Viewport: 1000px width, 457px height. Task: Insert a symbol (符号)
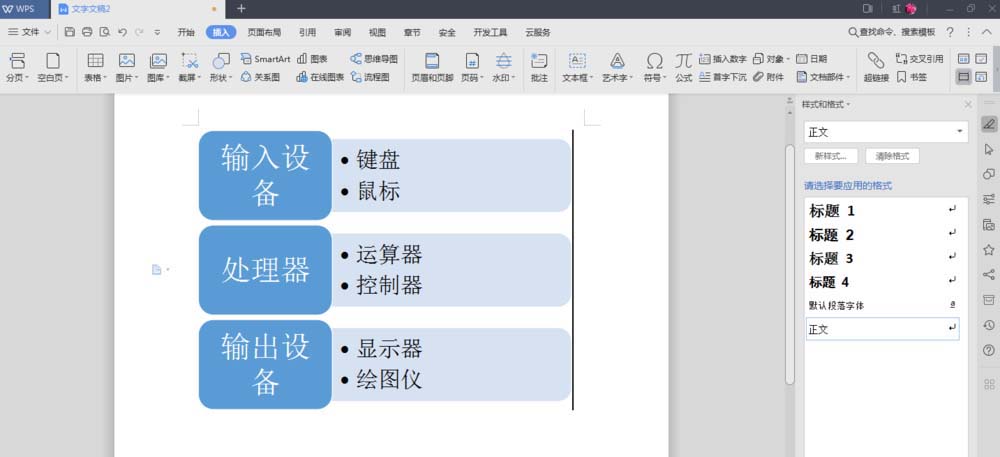(654, 68)
